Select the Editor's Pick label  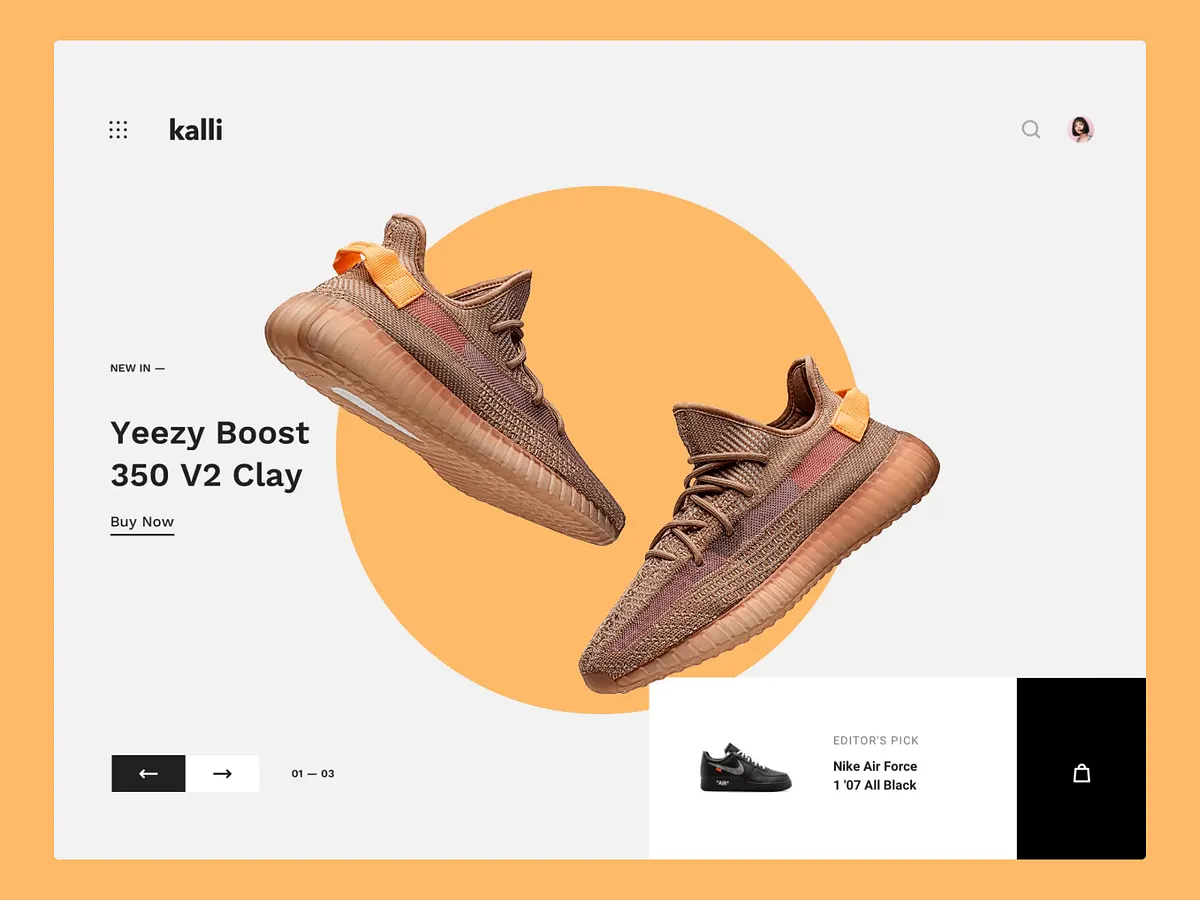[x=878, y=740]
